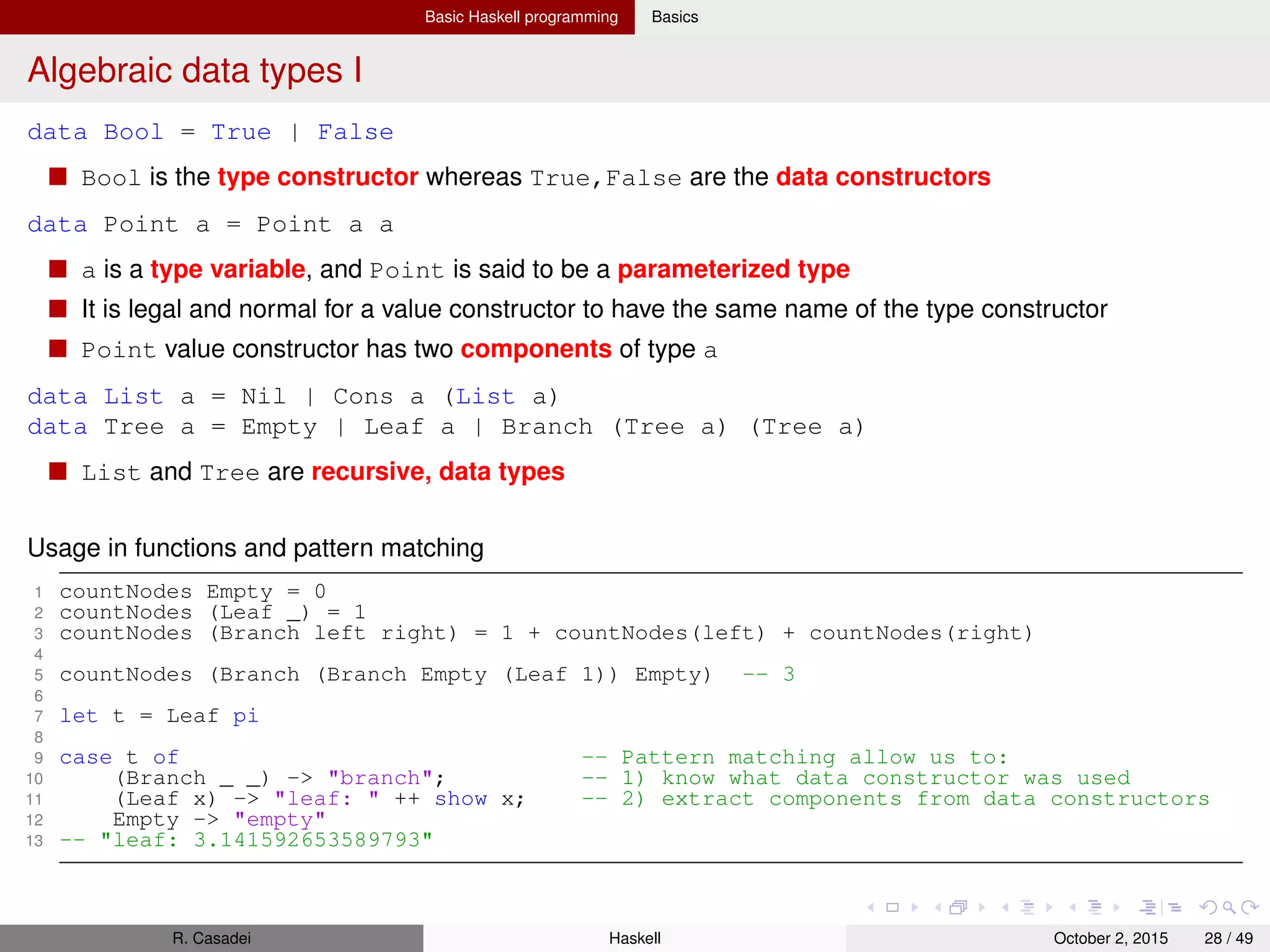Image resolution: width=1270 pixels, height=952 pixels.
Task: Click the red 'type constructor' phrase
Action: (318, 177)
